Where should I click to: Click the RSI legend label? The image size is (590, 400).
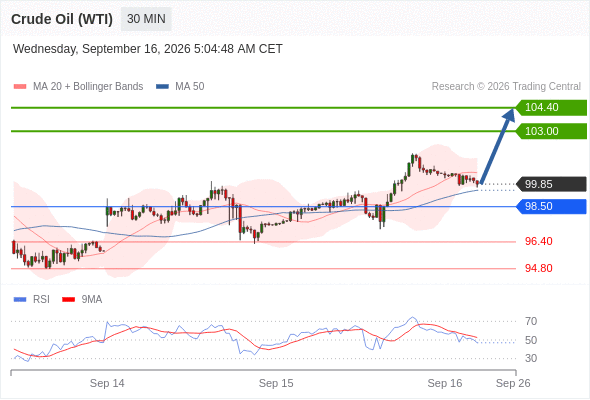coord(41,300)
